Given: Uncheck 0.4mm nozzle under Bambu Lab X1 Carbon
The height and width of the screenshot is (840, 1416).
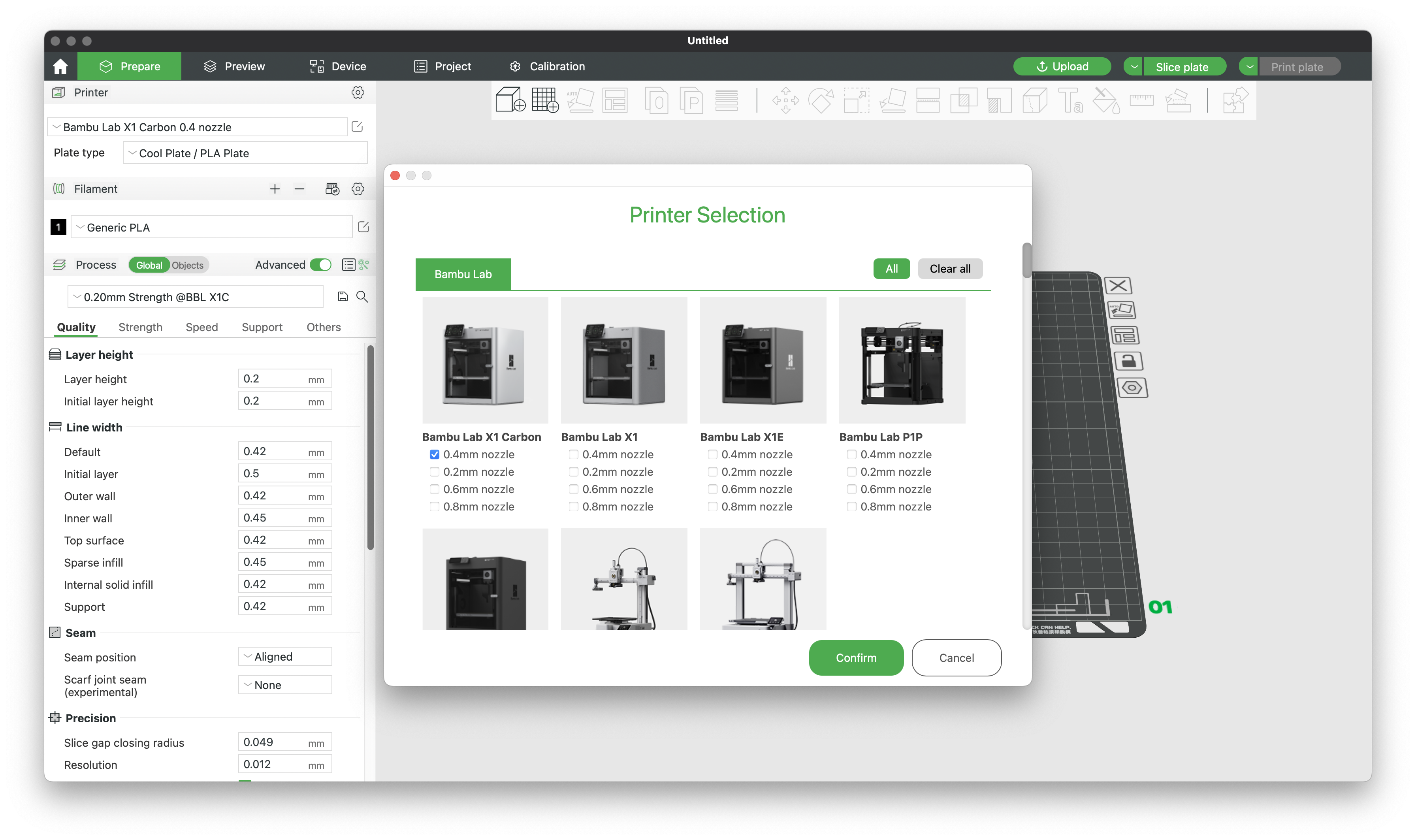Looking at the screenshot, I should coord(434,454).
